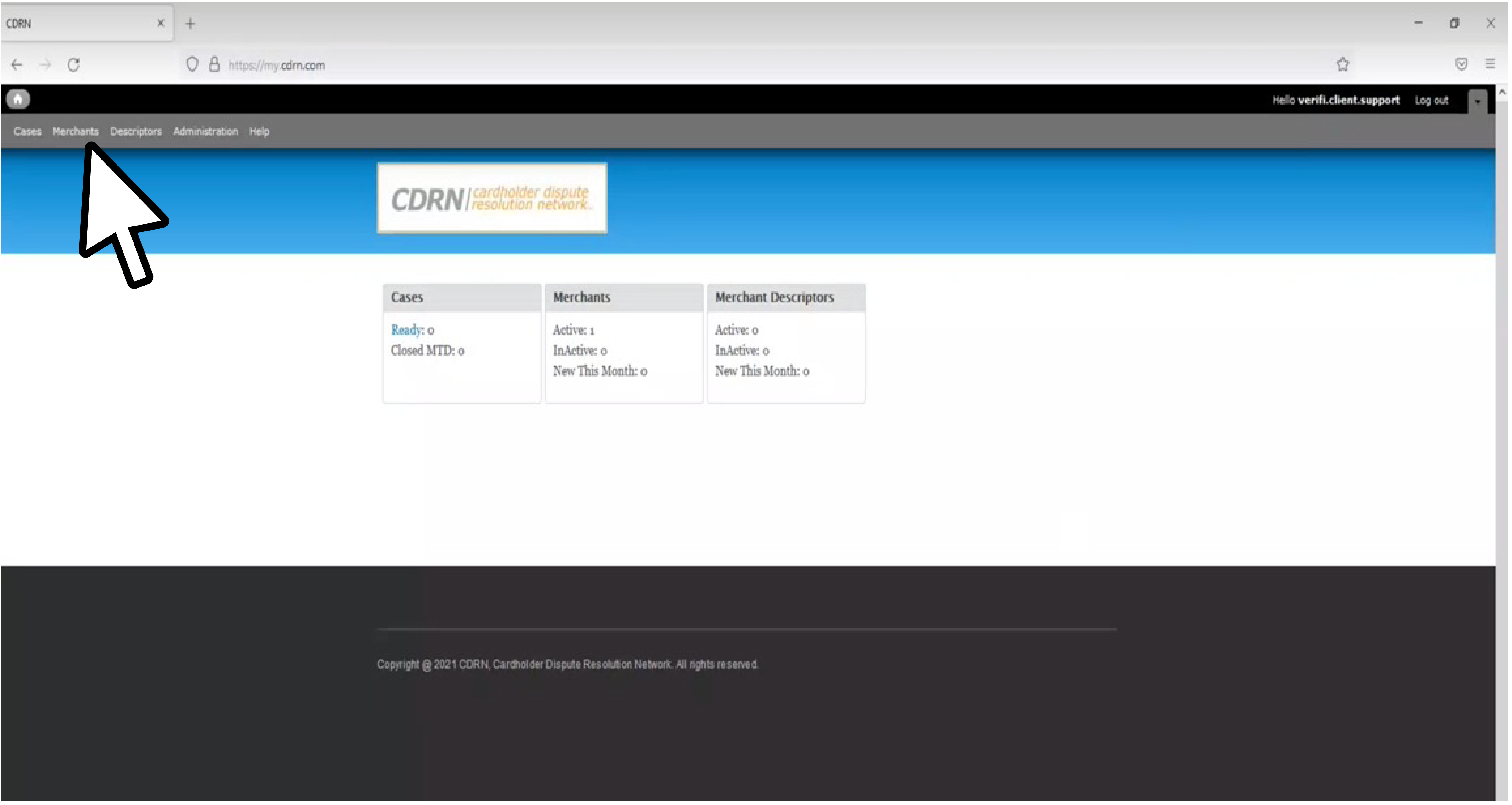The height and width of the screenshot is (805, 1512).
Task: Open a new tab with plus button
Action: (190, 24)
